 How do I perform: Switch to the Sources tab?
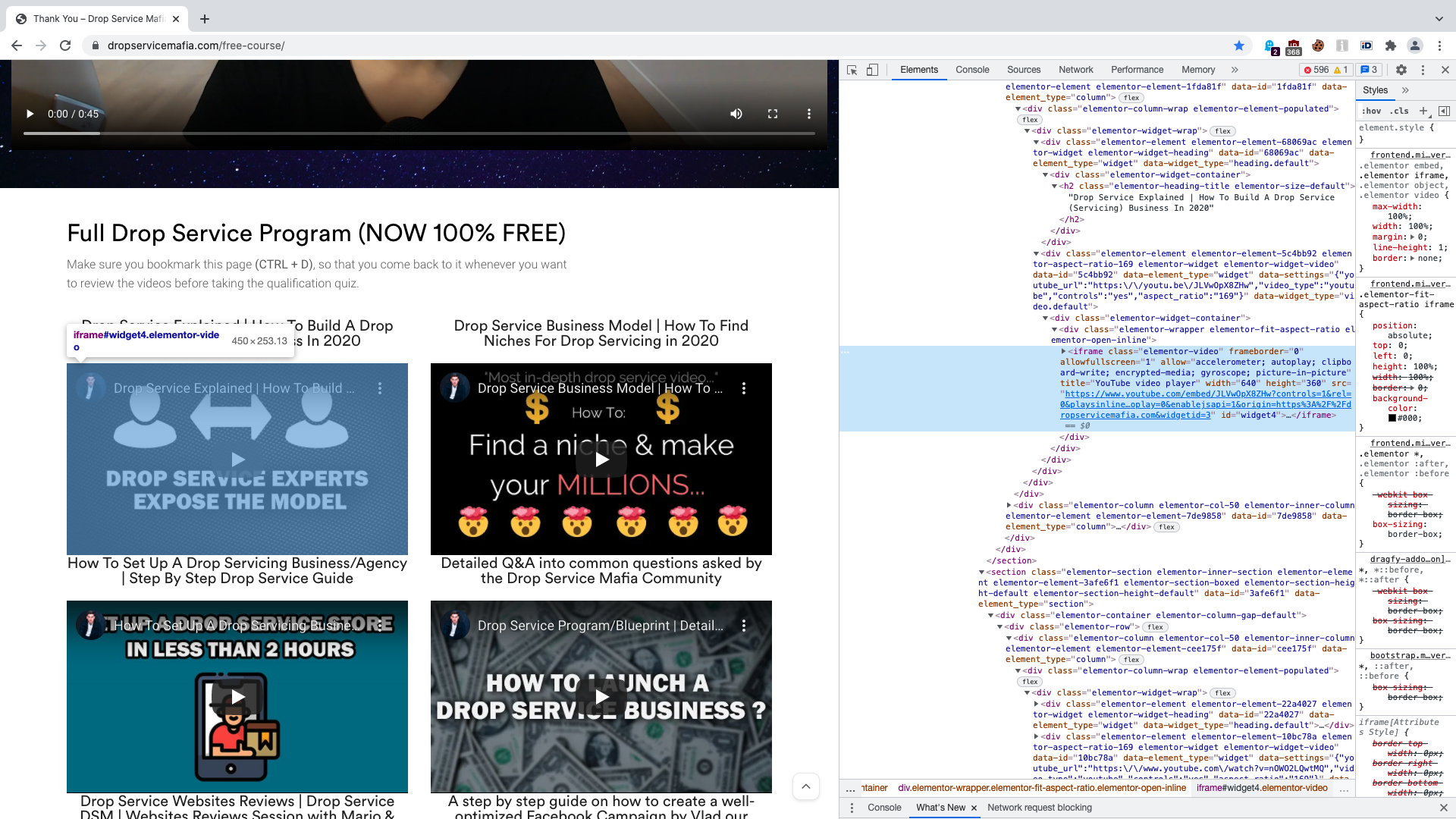coord(1024,70)
